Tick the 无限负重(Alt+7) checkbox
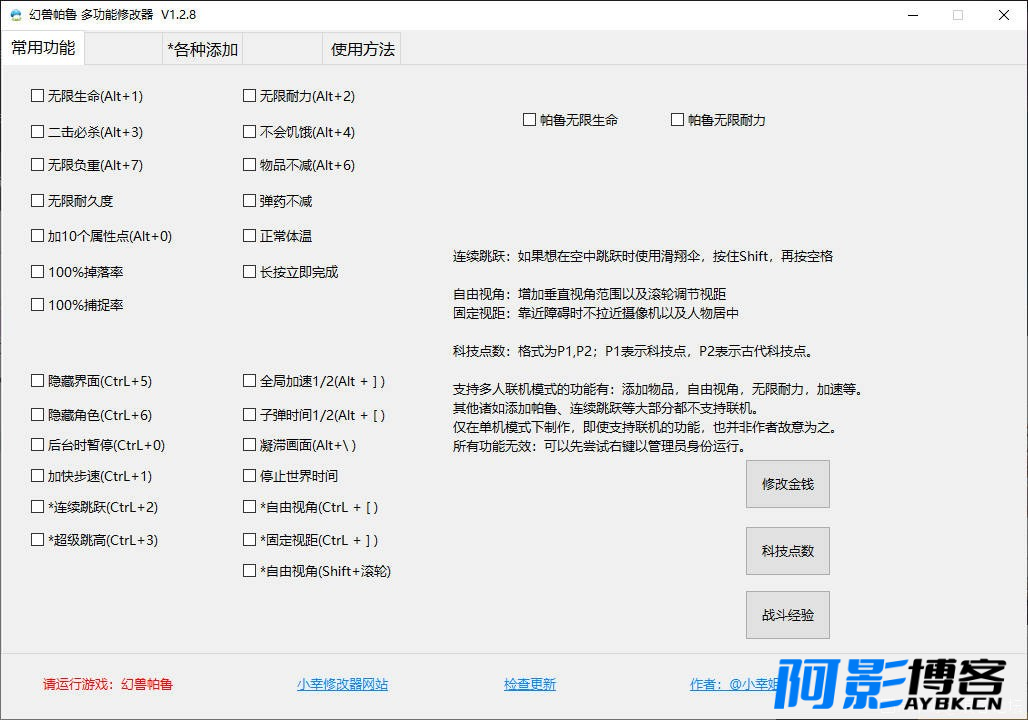Viewport: 1028px width, 720px height. click(x=38, y=165)
